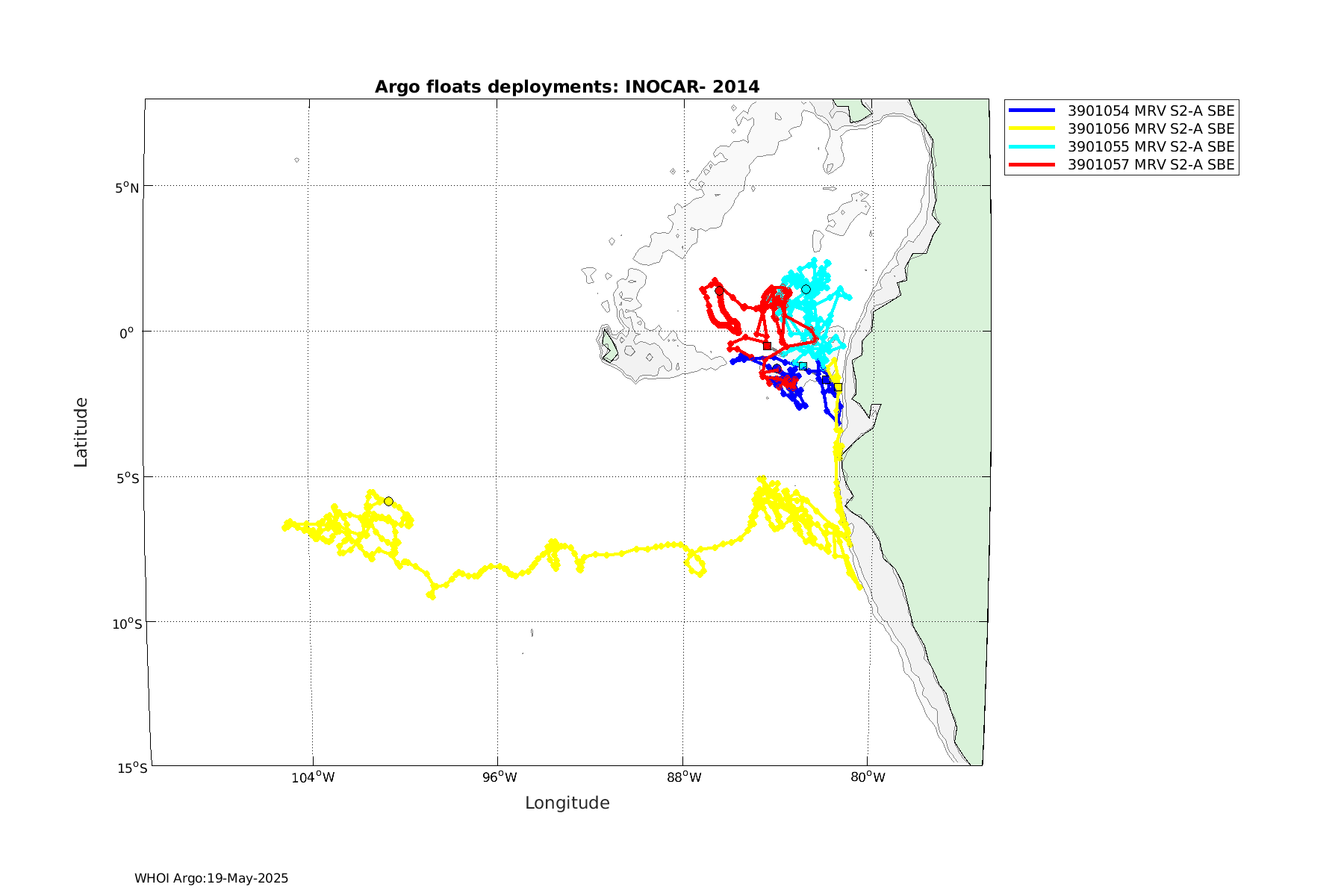Click the WHOI Argo date footer text
Viewport: 1344px width, 896px height.
(211, 878)
